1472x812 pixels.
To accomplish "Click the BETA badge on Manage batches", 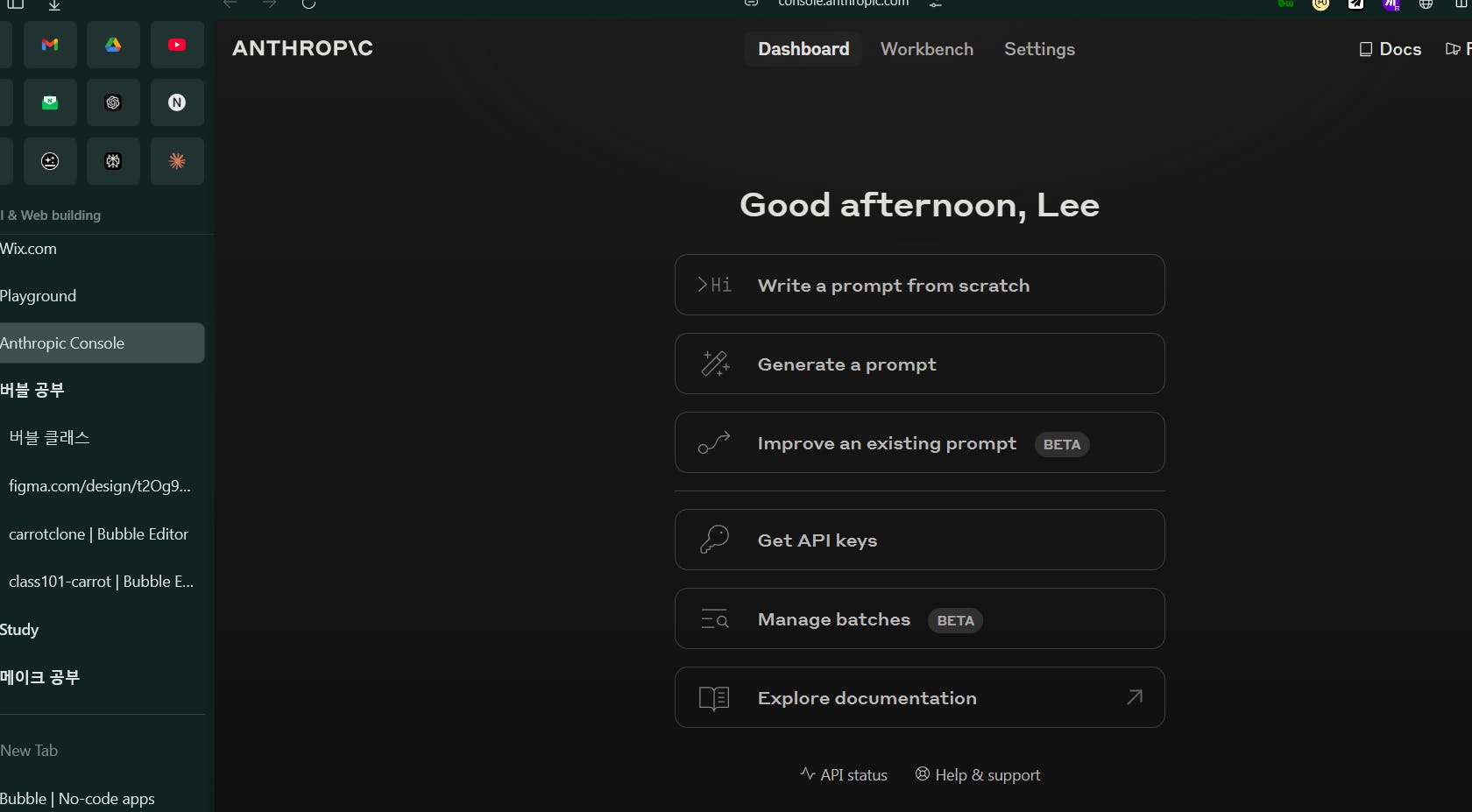I will [x=955, y=620].
